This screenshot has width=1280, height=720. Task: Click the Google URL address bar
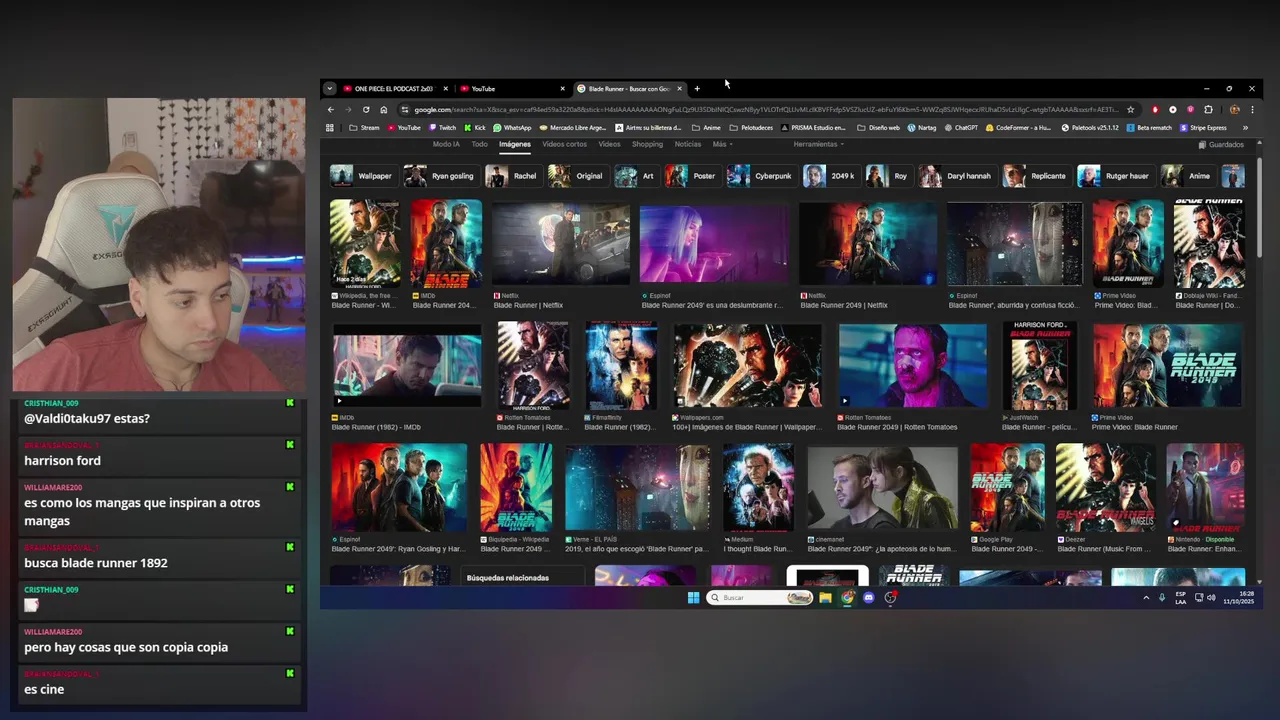pos(765,110)
